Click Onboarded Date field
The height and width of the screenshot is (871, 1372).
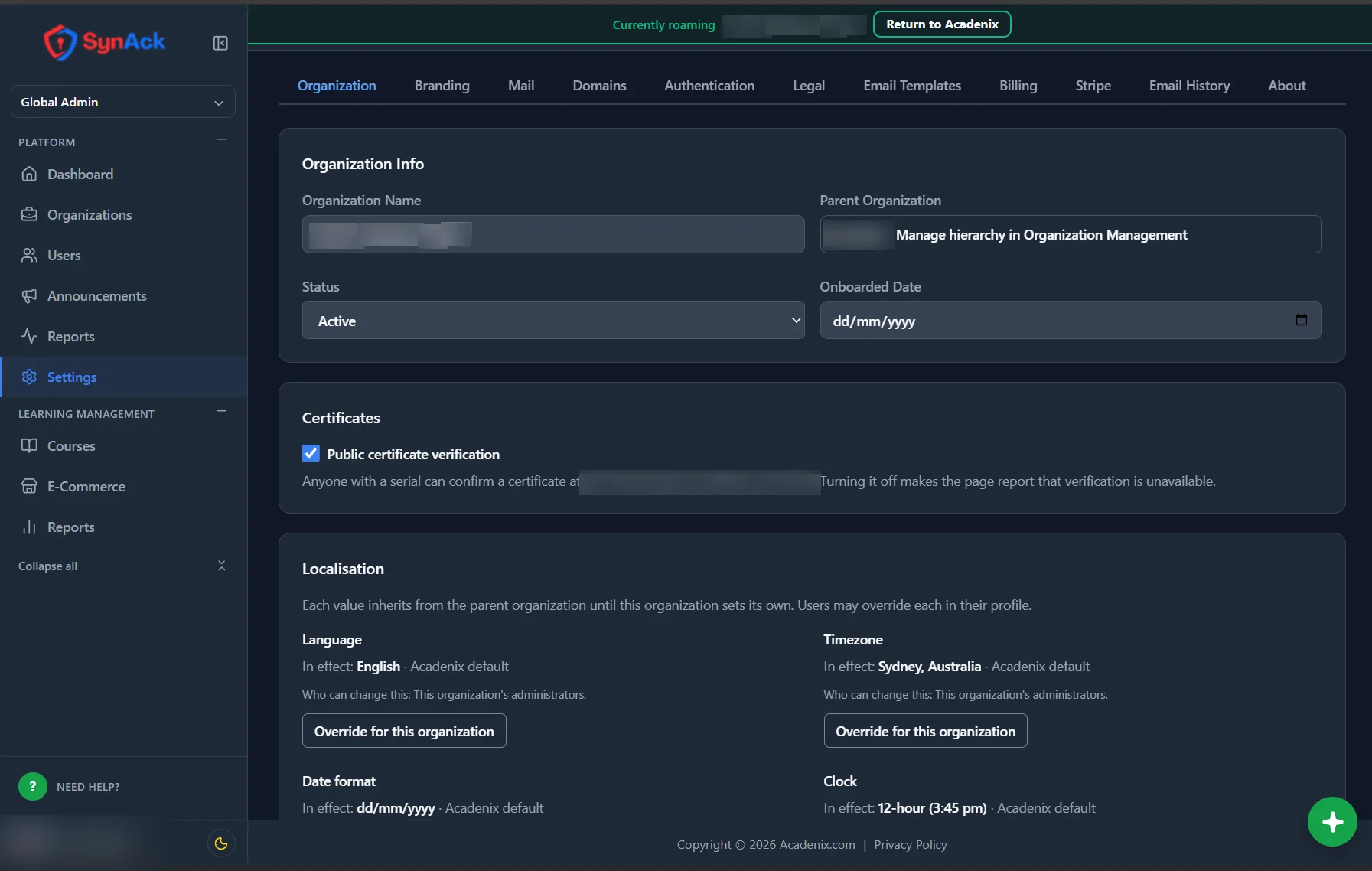[x=1071, y=321]
